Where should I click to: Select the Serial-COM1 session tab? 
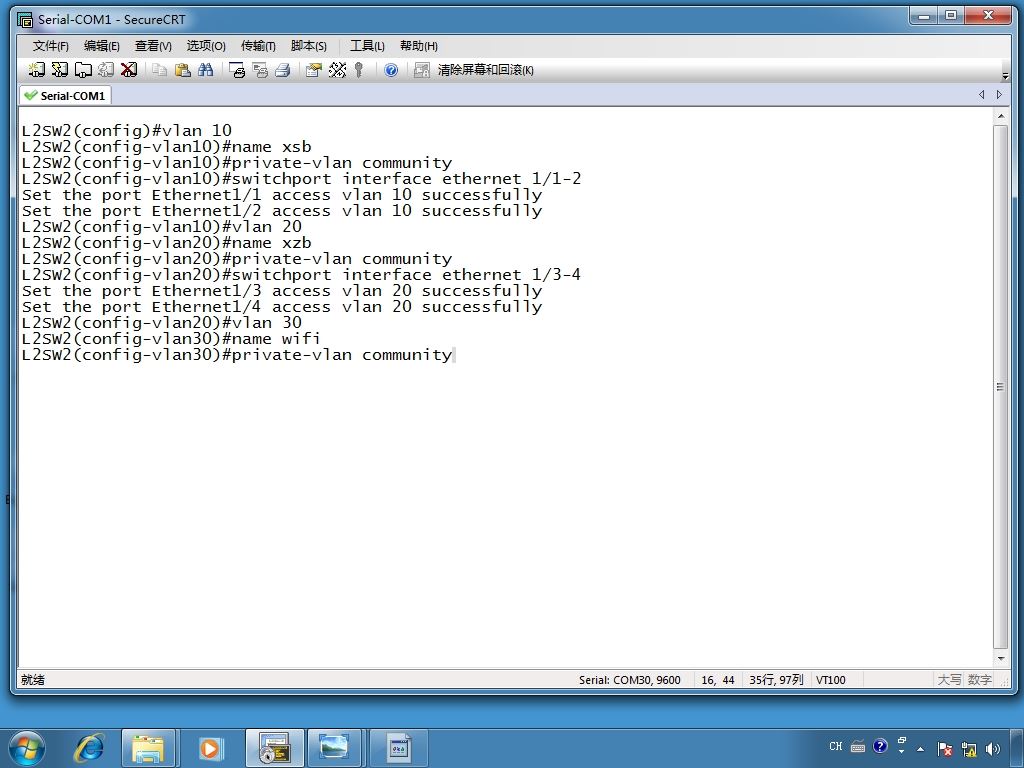click(65, 95)
